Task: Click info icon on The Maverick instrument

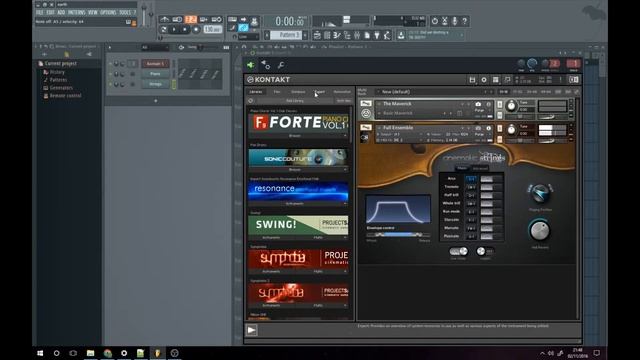Action: click(489, 104)
